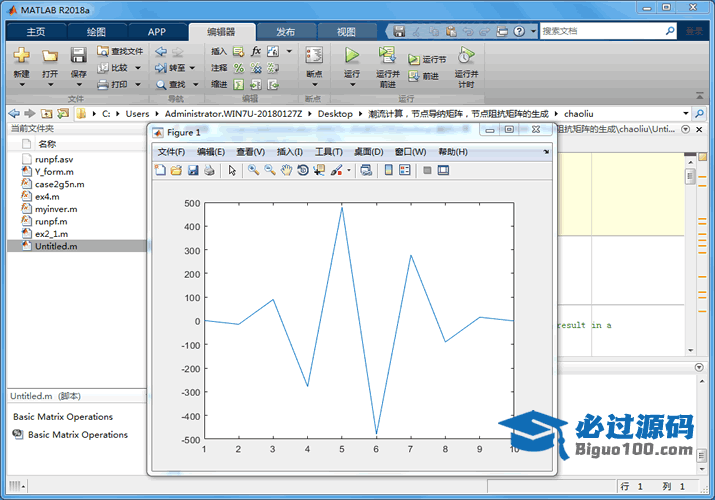
Task: Open the Brush tool color dropdown arrow
Action: [x=349, y=171]
